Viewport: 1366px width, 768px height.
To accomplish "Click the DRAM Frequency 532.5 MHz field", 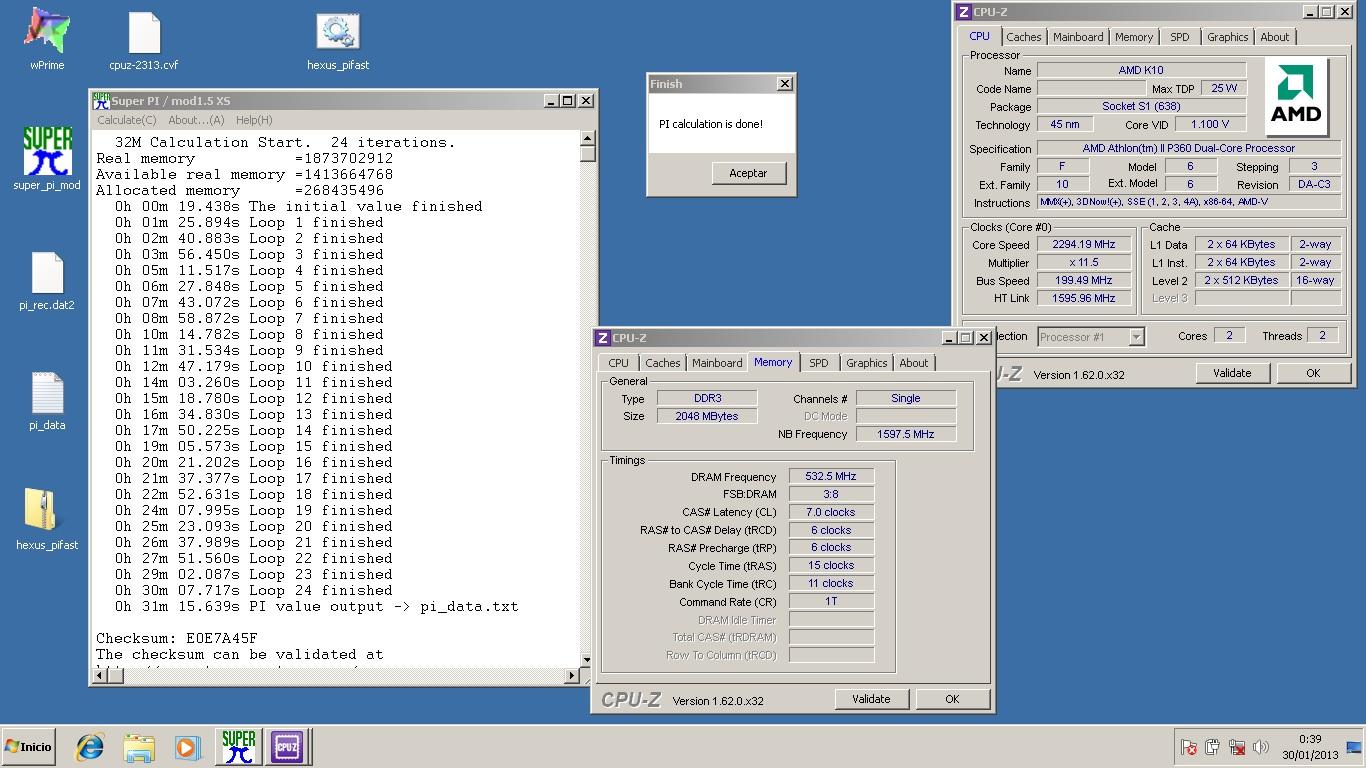I will (x=831, y=477).
